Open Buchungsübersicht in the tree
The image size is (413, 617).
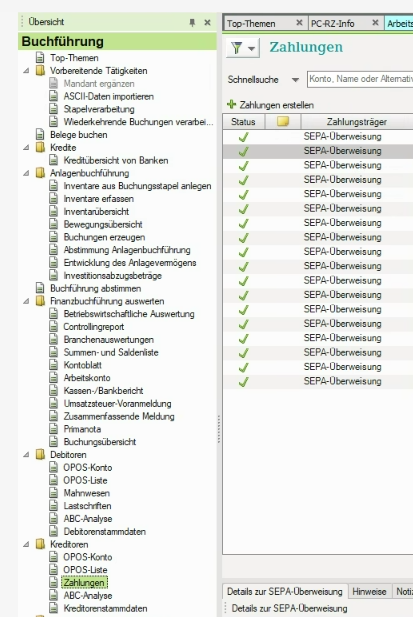coord(100,442)
